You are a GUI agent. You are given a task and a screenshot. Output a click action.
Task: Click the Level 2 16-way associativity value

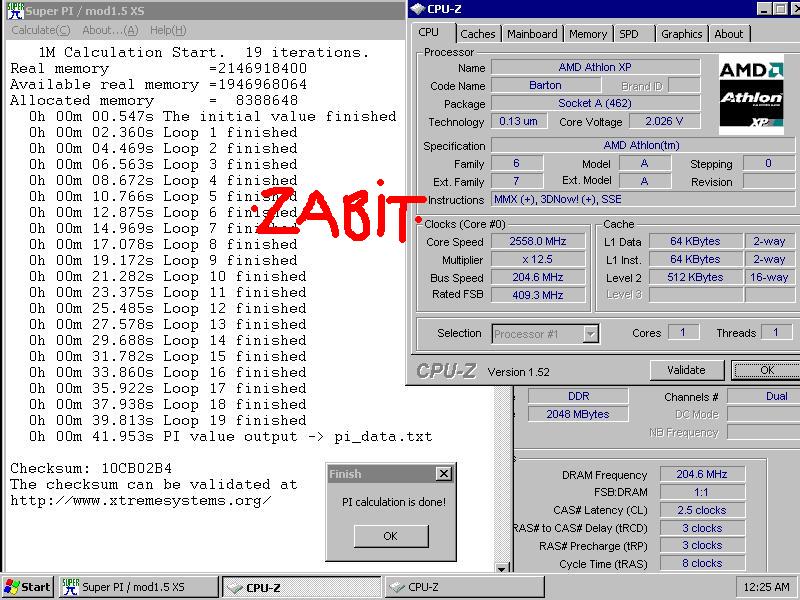click(769, 277)
